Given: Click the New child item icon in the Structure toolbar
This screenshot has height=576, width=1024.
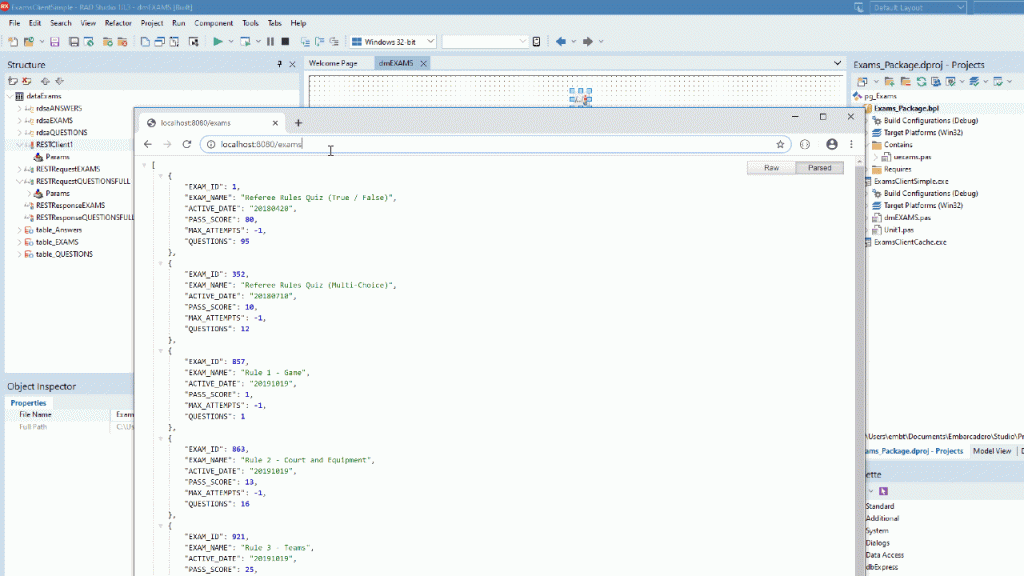Looking at the screenshot, I should pos(13,81).
